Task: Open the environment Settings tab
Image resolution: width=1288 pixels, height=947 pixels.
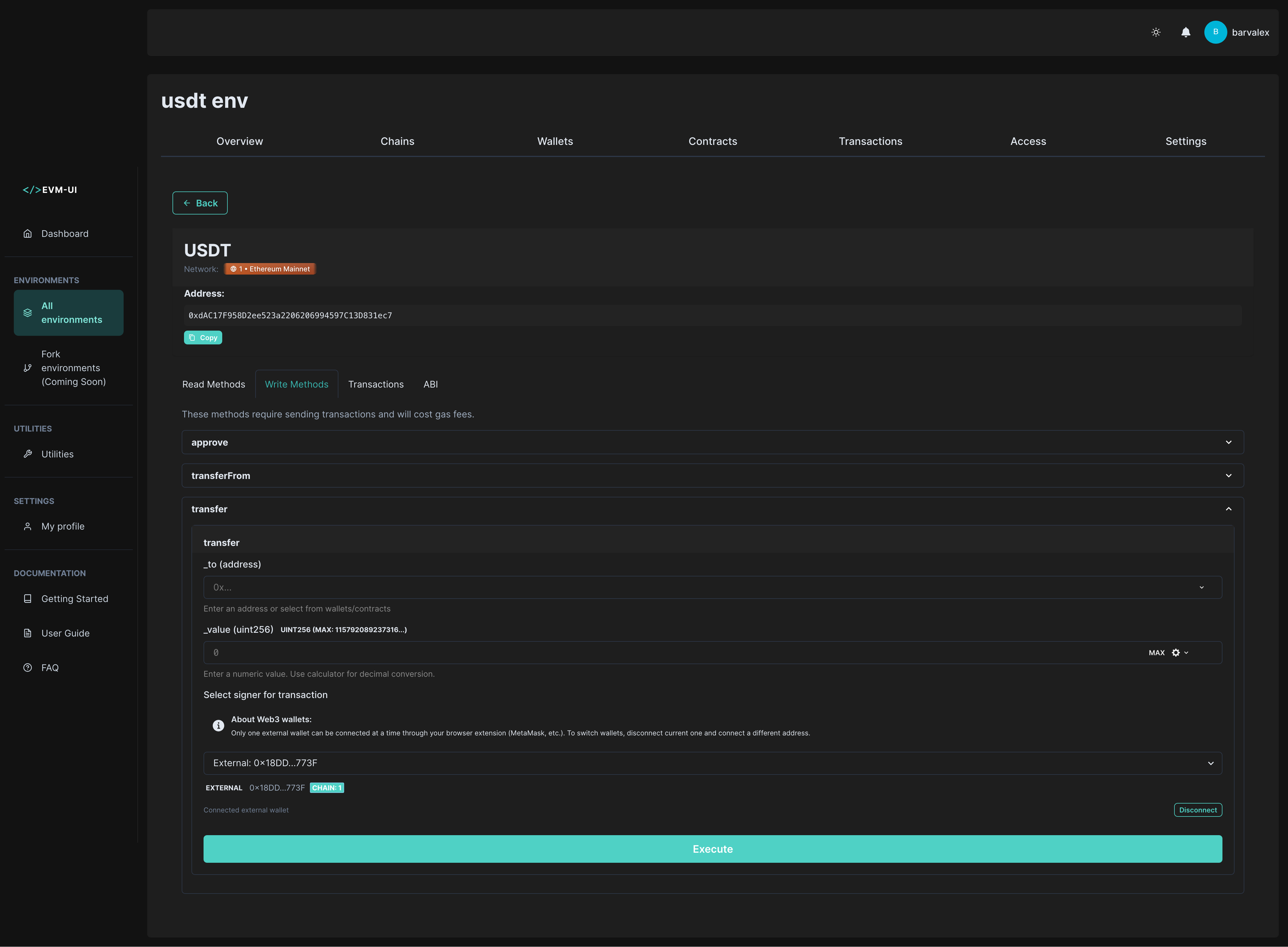Action: click(x=1185, y=141)
